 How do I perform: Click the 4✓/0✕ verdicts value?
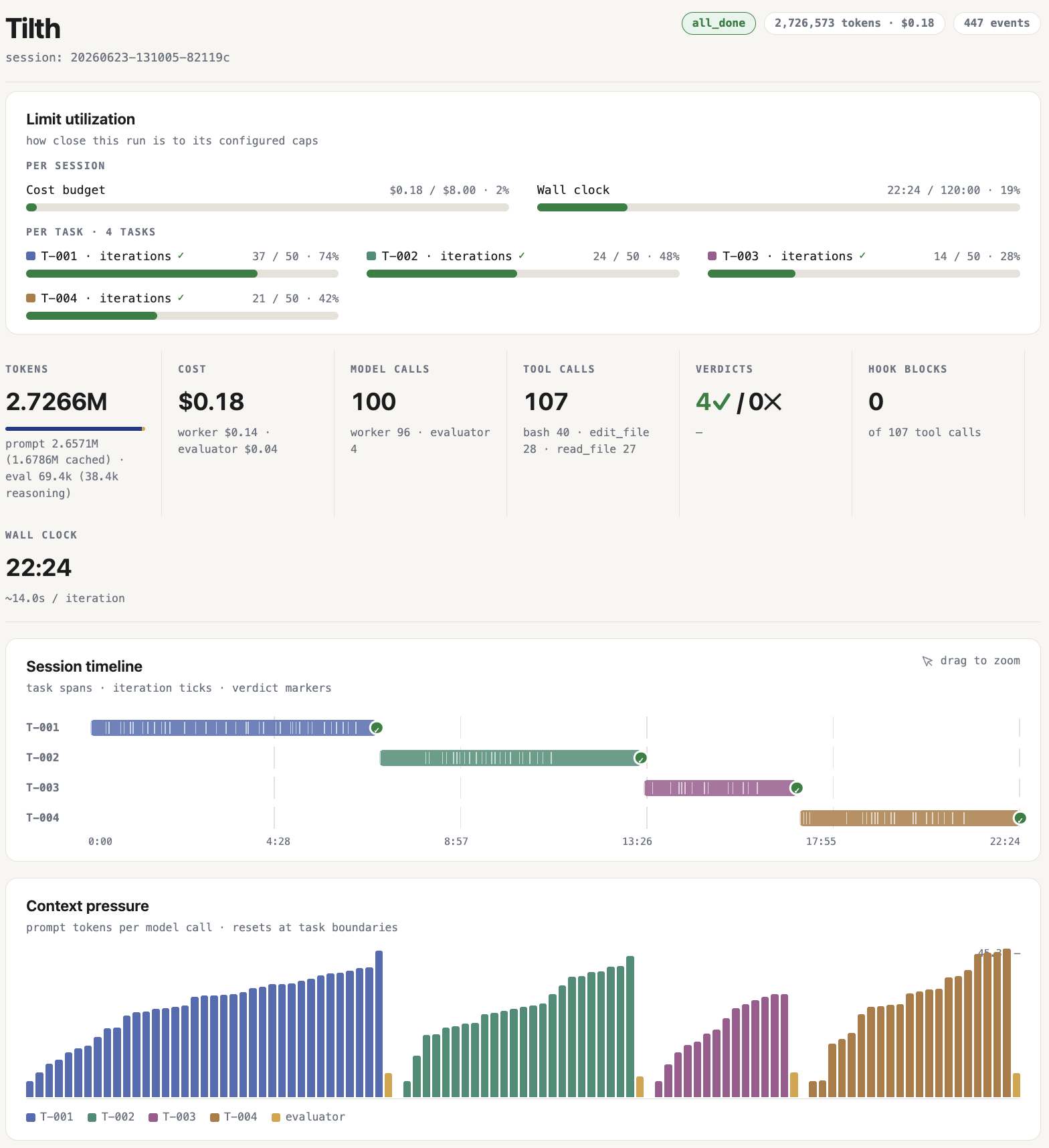[739, 401]
